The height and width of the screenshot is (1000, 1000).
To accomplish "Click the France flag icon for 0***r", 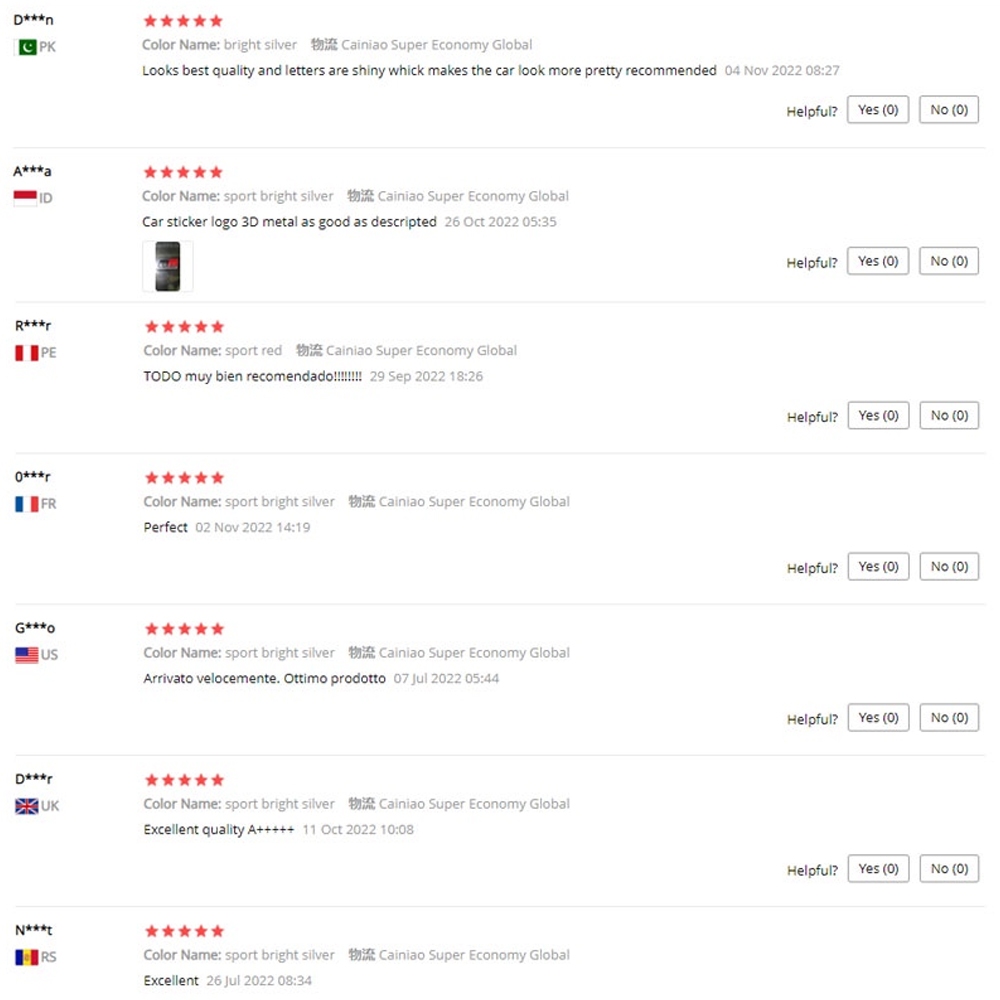I will (27, 504).
